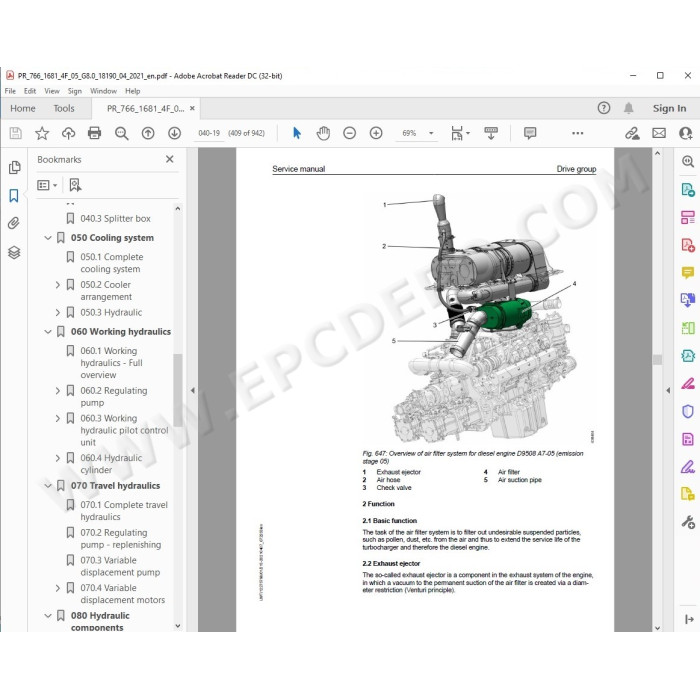Expand 050.2 Cooler arrangement bookmark

click(58, 285)
